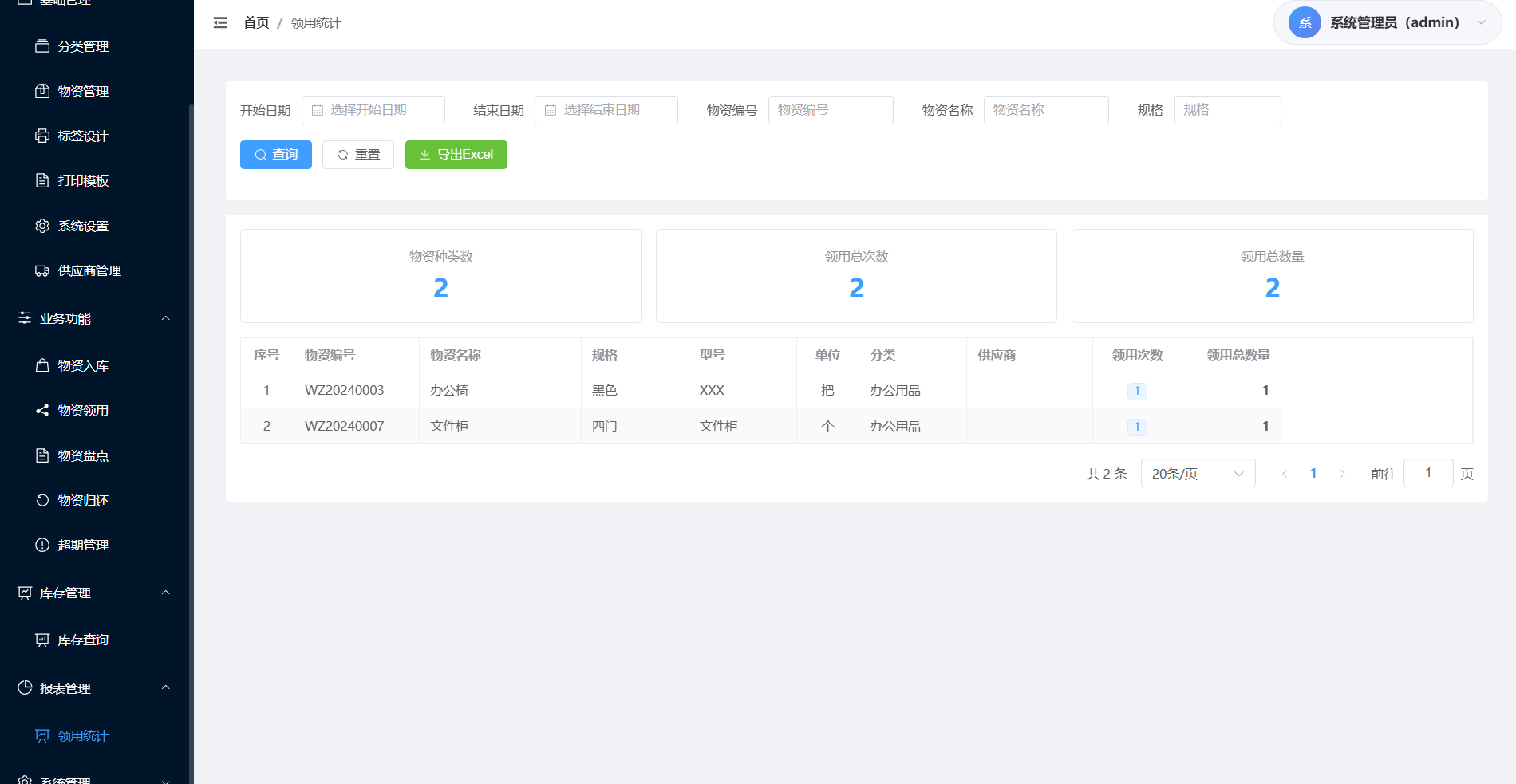
Task: Click the calendar icon in 开始日期 field
Action: (318, 110)
